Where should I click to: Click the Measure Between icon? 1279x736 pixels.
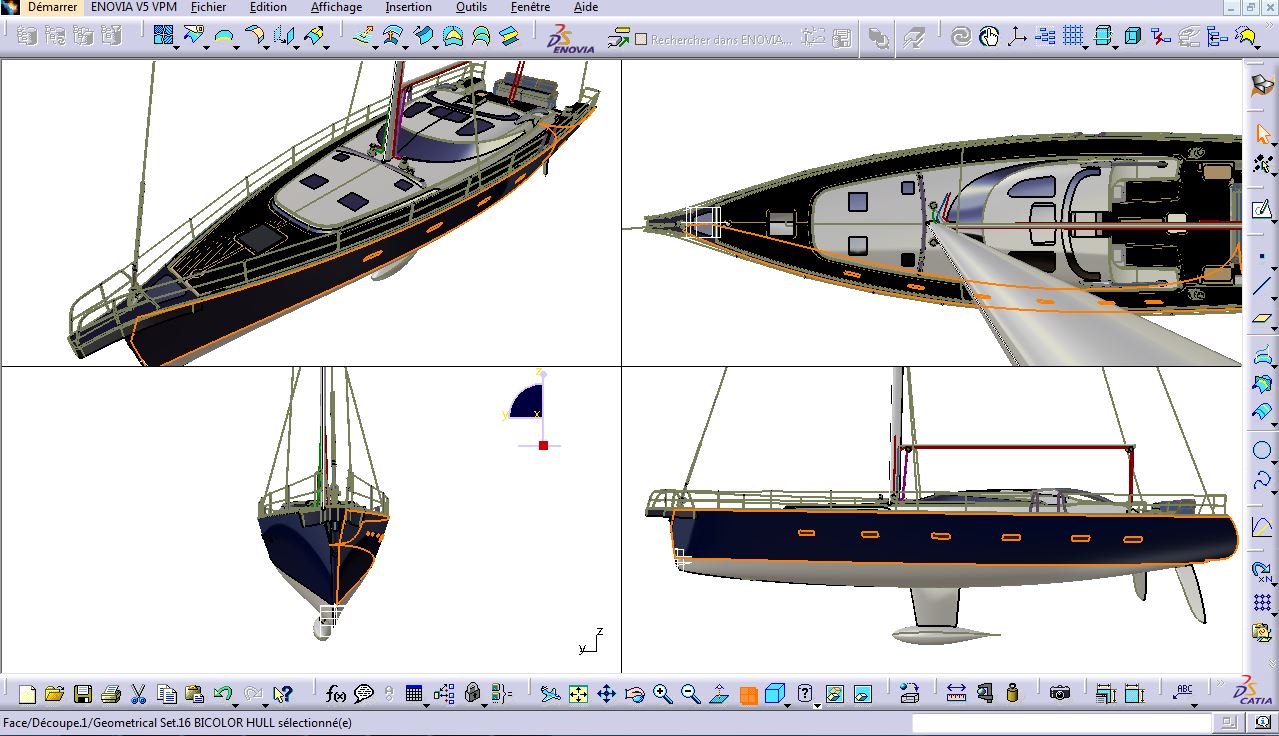click(x=956, y=693)
